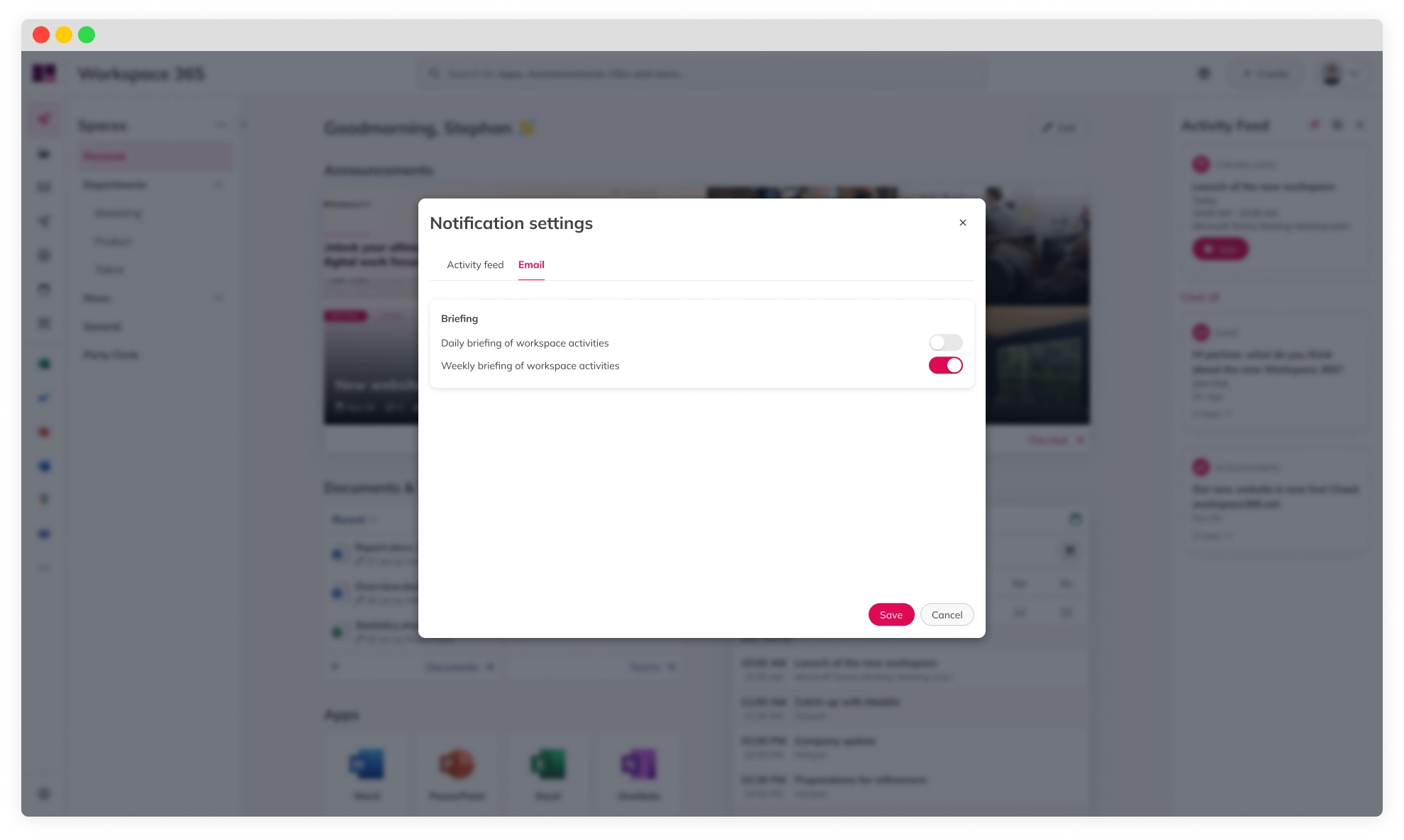Toggle Daily briefing of workspace activities
The width and height of the screenshot is (1404, 840).
click(x=945, y=342)
